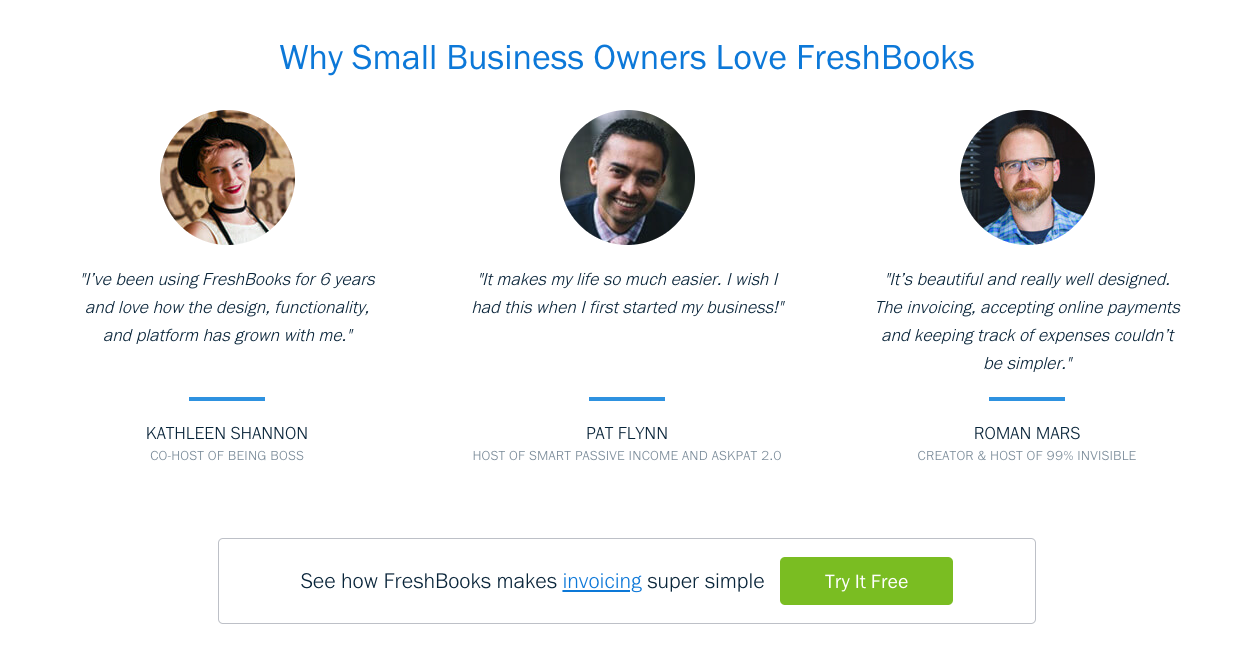Image resolution: width=1252 pixels, height=663 pixels.
Task: Click Kathleen Shannon's profile photo
Action: tap(227, 177)
